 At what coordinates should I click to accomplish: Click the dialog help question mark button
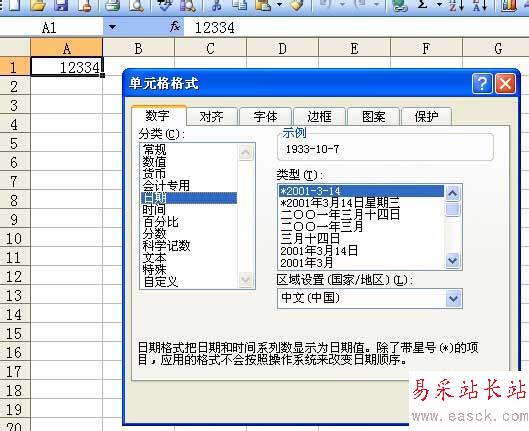click(x=482, y=83)
